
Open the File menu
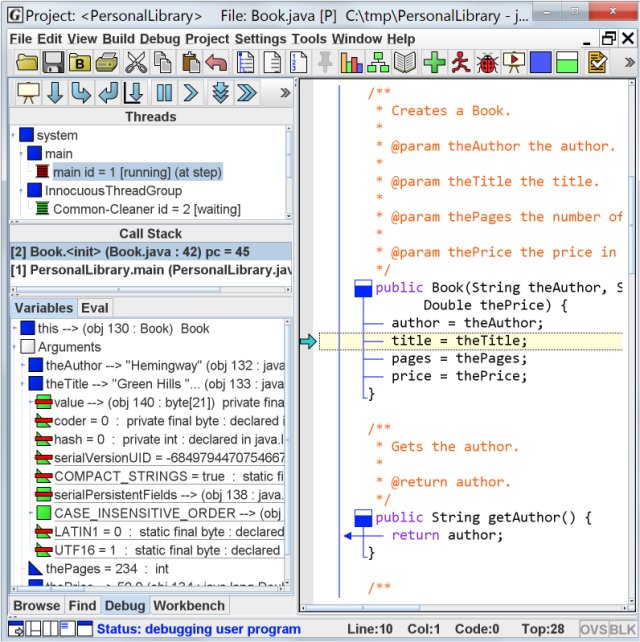tap(20, 39)
